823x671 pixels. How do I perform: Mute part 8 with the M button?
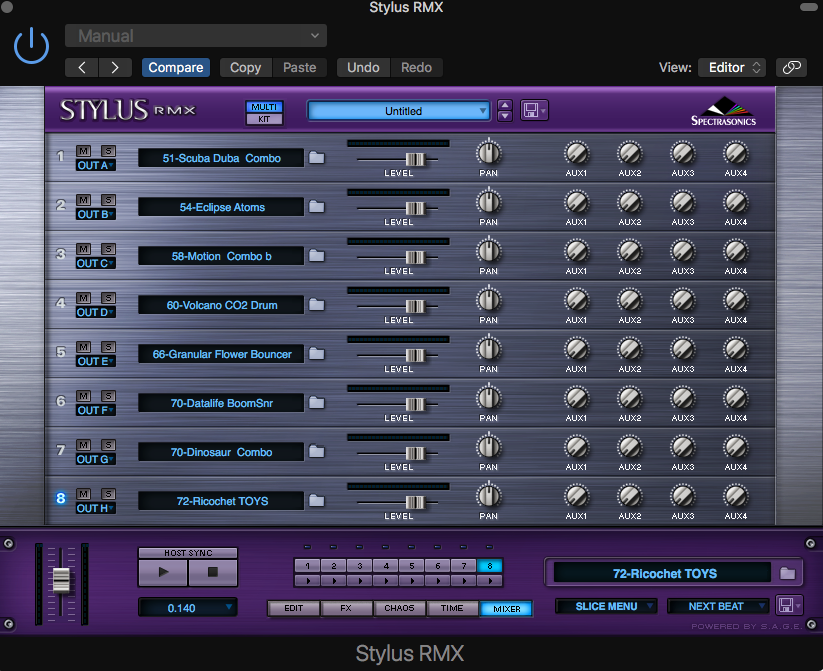pyautogui.click(x=83, y=494)
